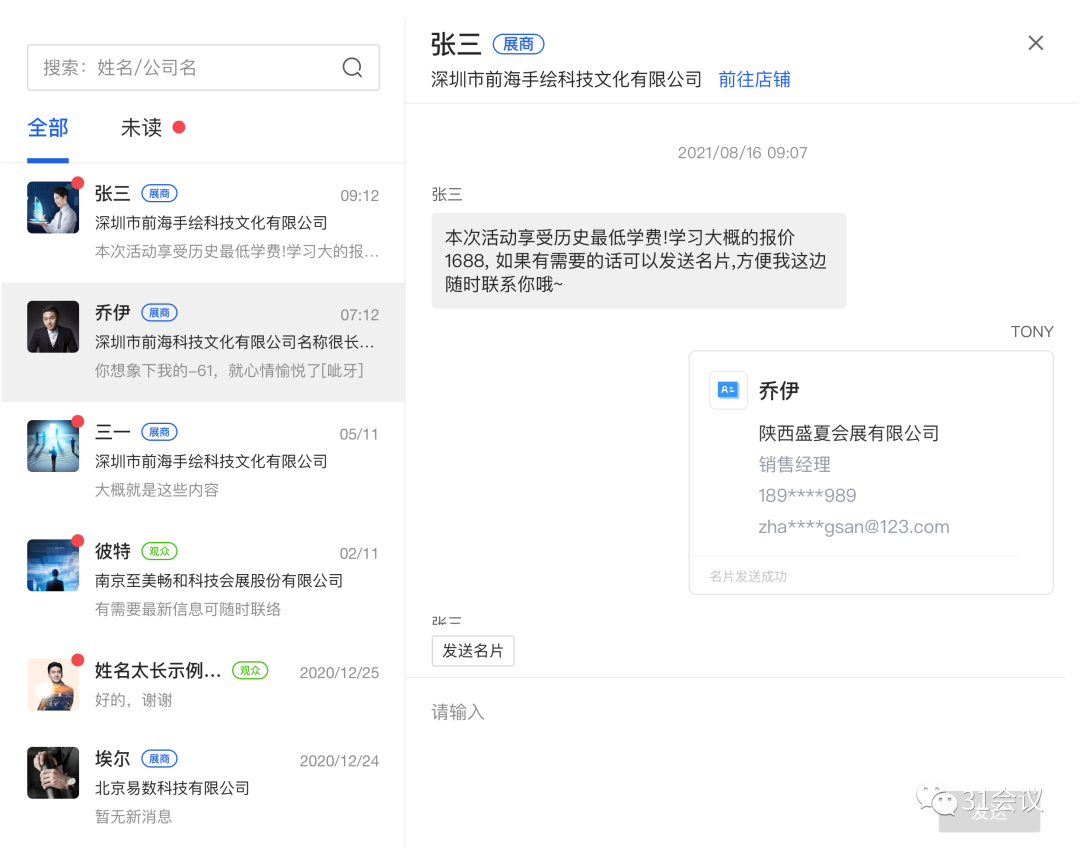The width and height of the screenshot is (1080, 848).
Task: Click the 姓名/公司名 search box
Action: pos(180,67)
